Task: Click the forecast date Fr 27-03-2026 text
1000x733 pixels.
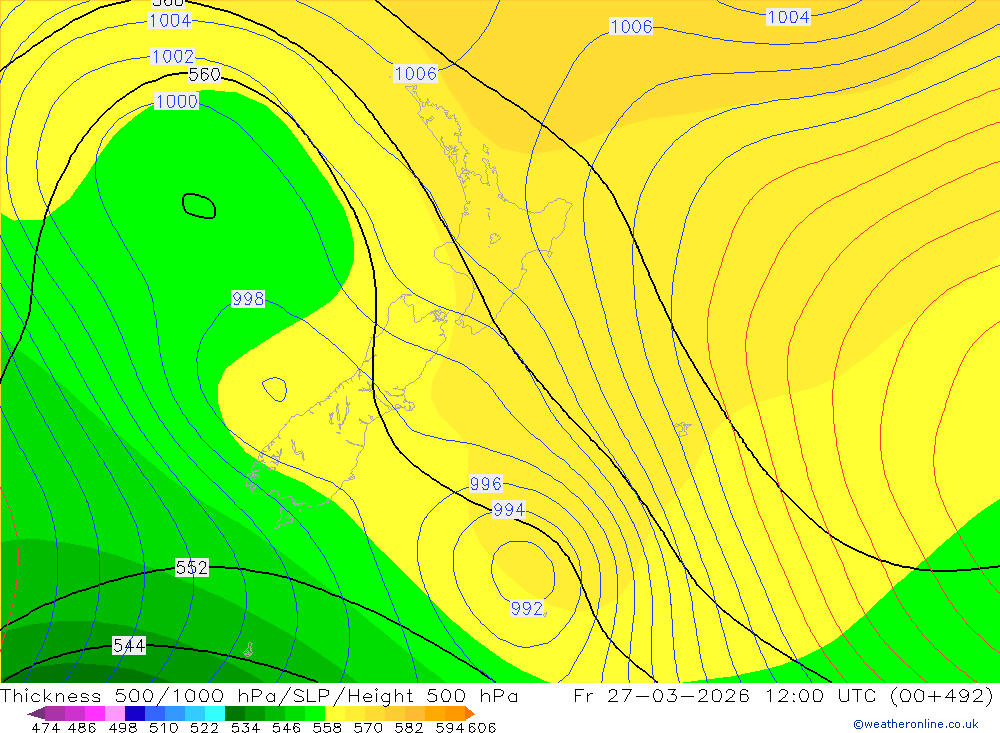Action: tap(661, 695)
